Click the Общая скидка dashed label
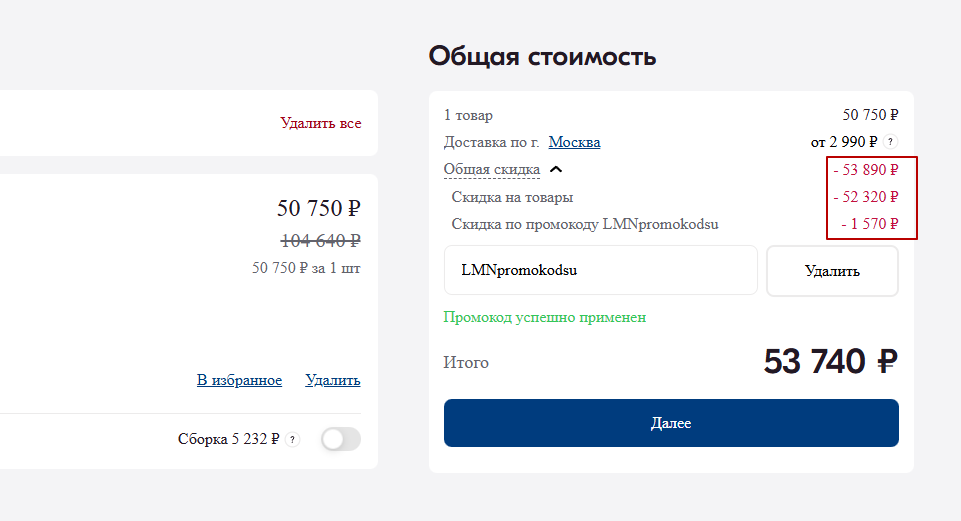The image size is (961, 521). point(492,170)
